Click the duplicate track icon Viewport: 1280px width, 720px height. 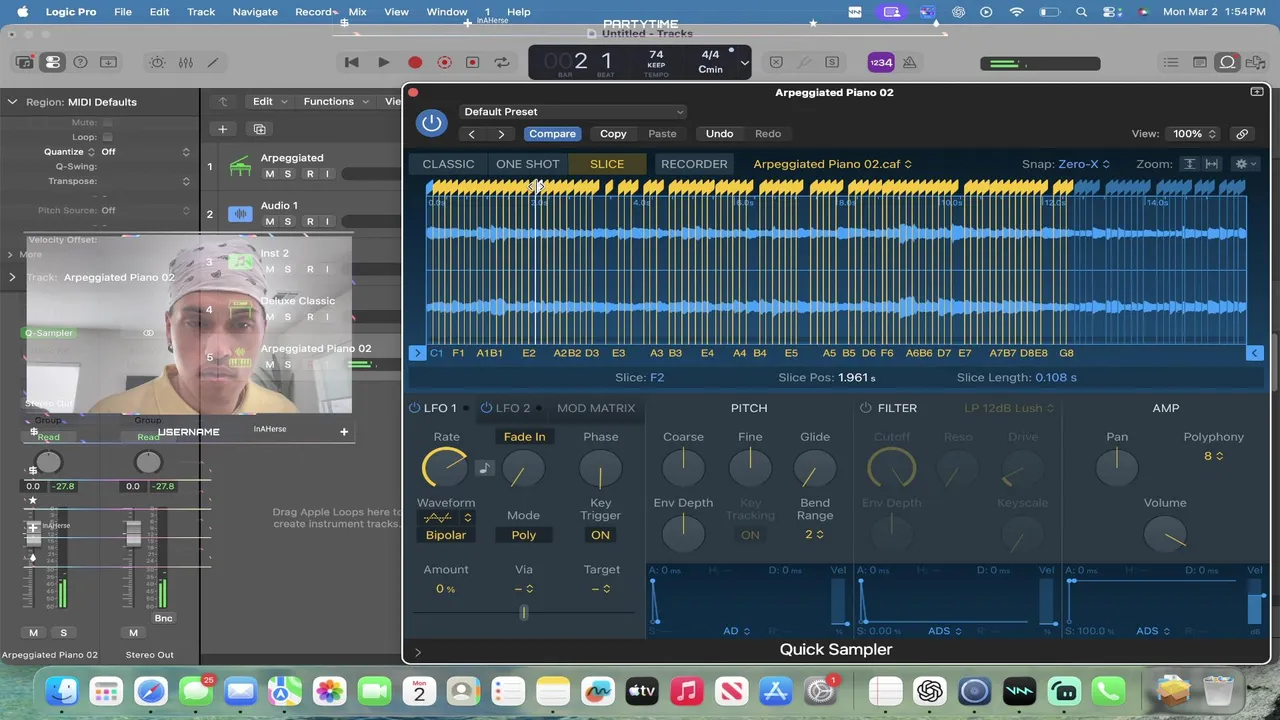pos(260,129)
